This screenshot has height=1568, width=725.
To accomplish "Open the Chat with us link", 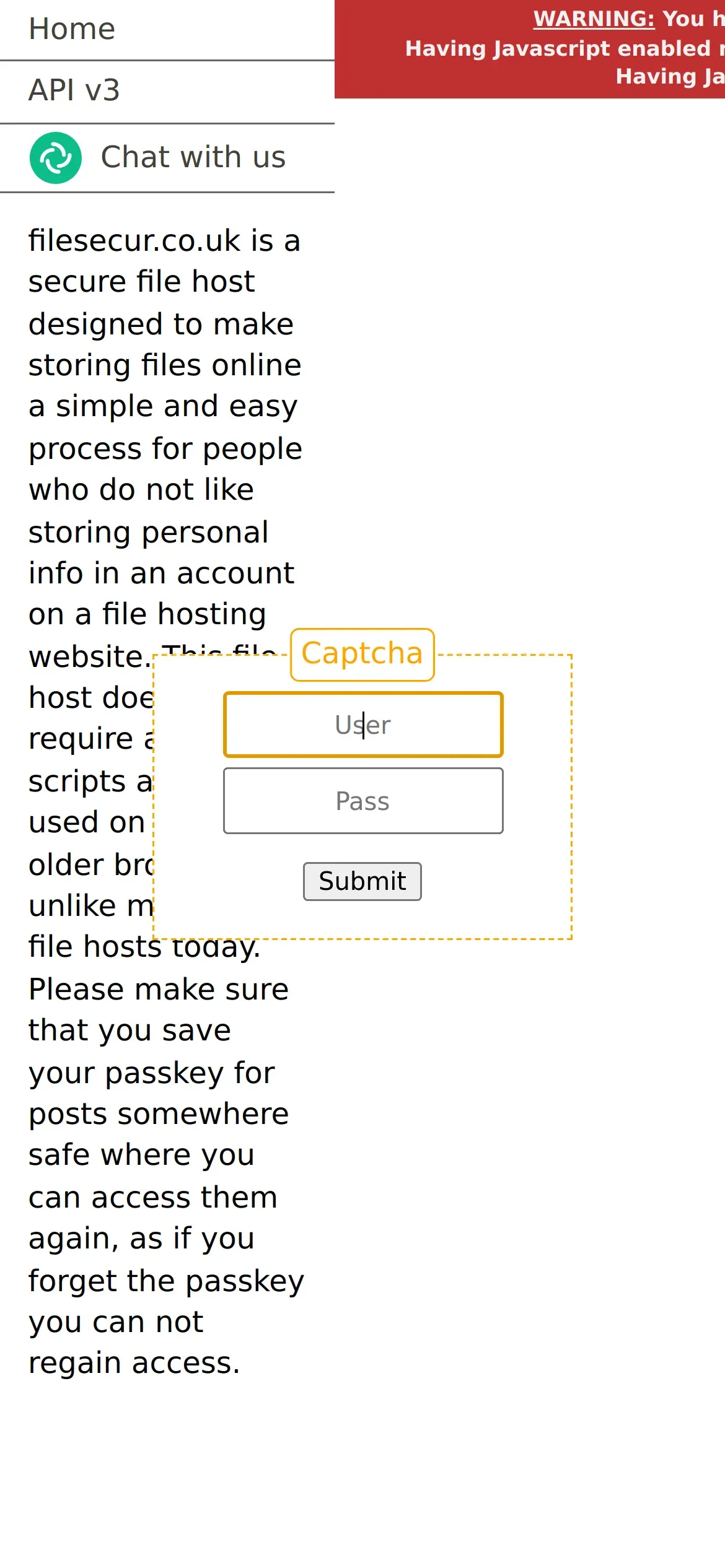I will coord(193,157).
